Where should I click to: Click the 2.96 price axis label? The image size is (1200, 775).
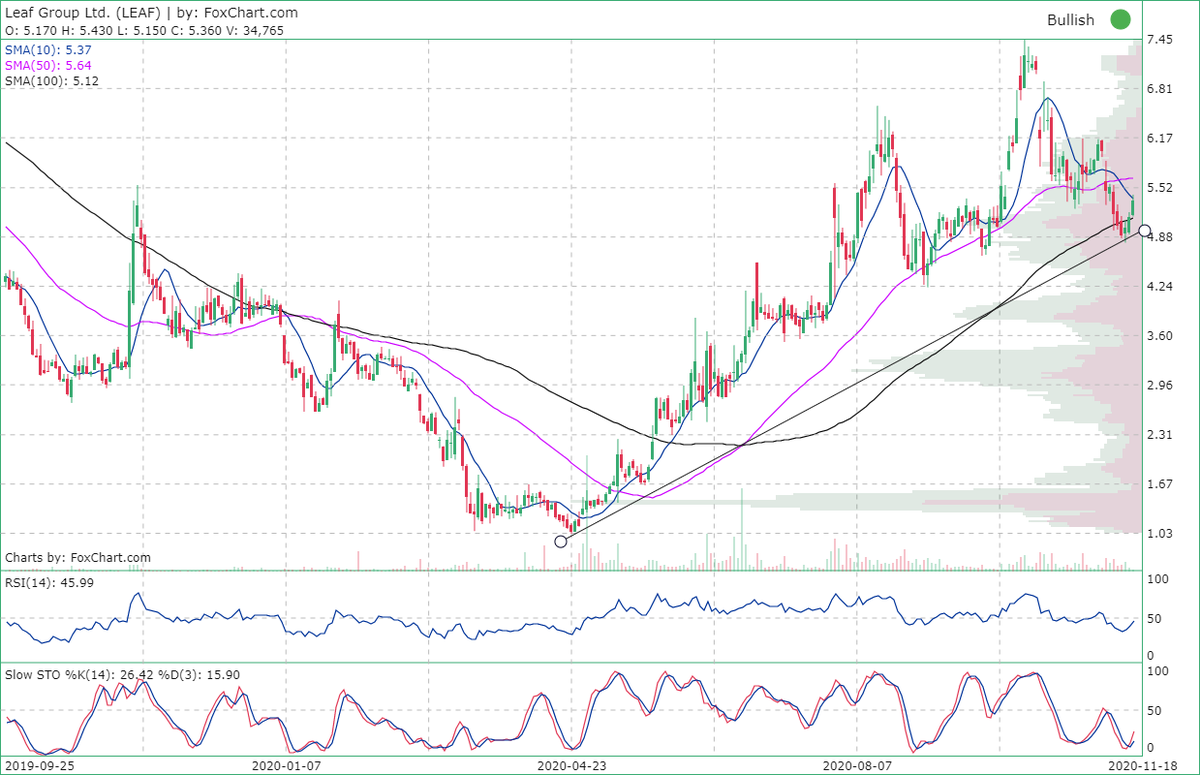pyautogui.click(x=1161, y=385)
